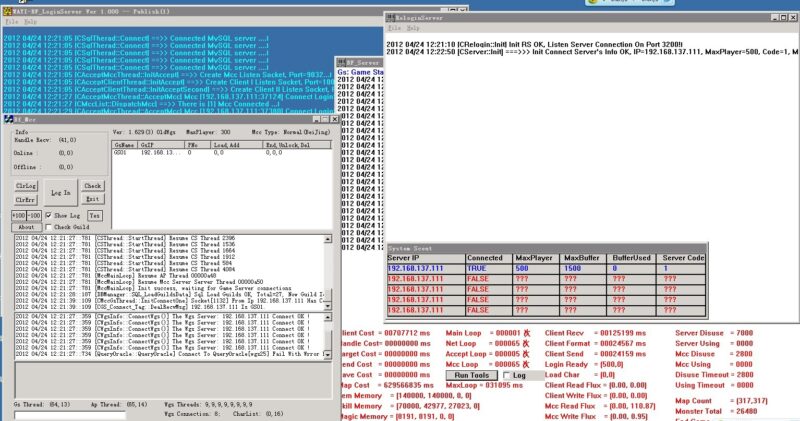Click the -100 button
The width and height of the screenshot is (800, 421).
[33, 215]
